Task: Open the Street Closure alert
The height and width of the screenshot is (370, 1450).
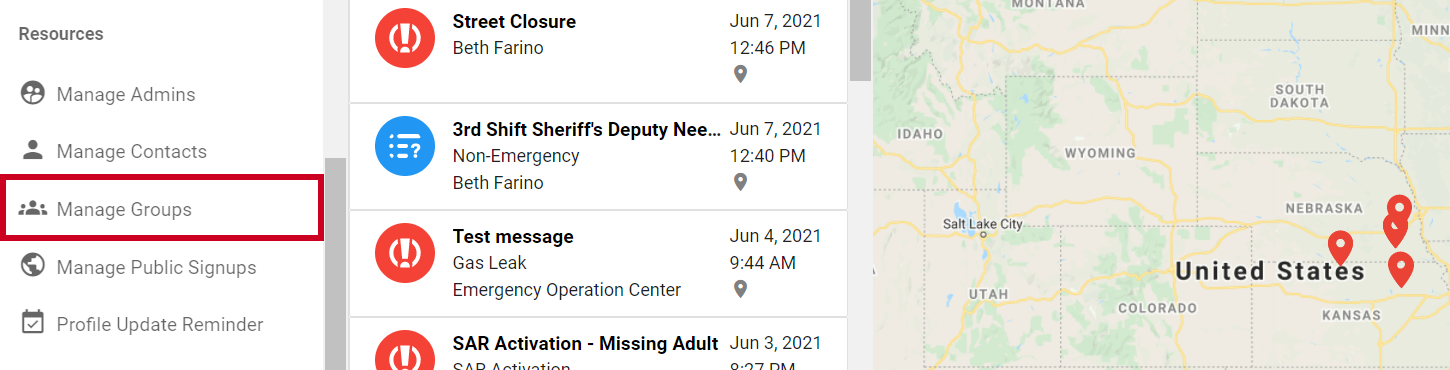Action: click(598, 49)
